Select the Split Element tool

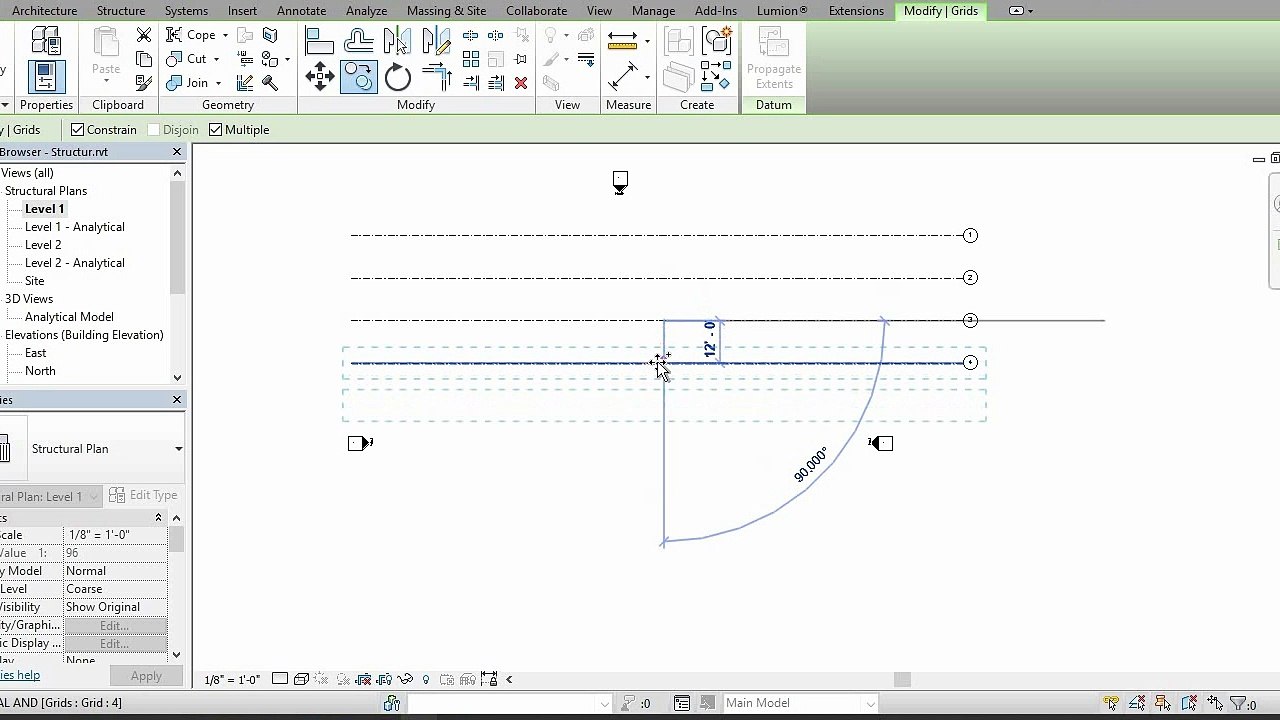(x=470, y=36)
